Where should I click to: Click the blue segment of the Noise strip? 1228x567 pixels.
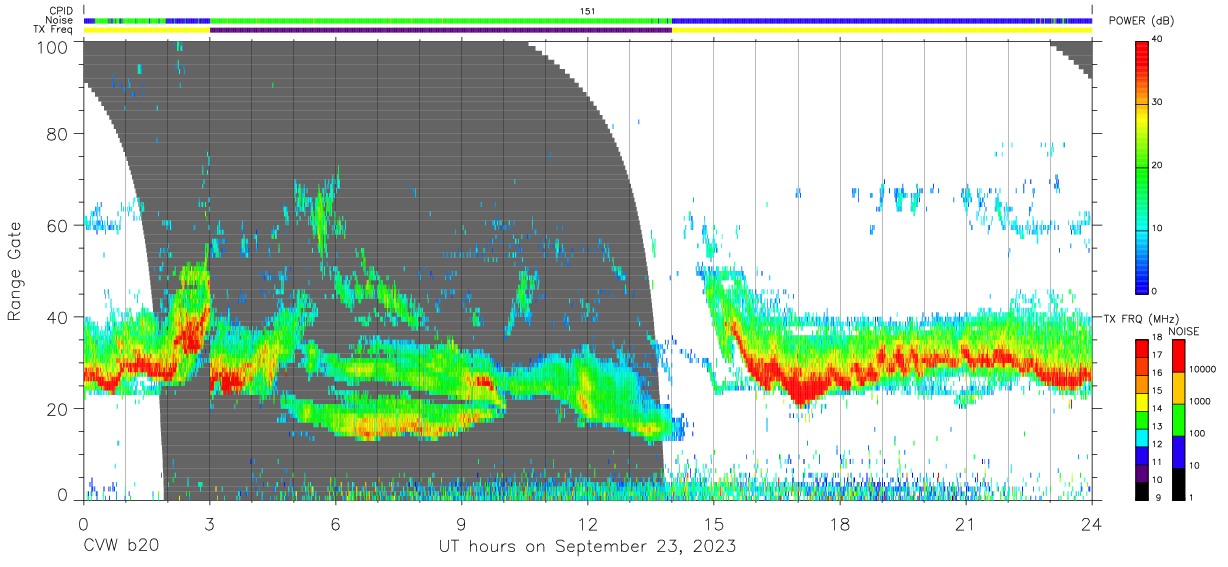click(x=881, y=20)
